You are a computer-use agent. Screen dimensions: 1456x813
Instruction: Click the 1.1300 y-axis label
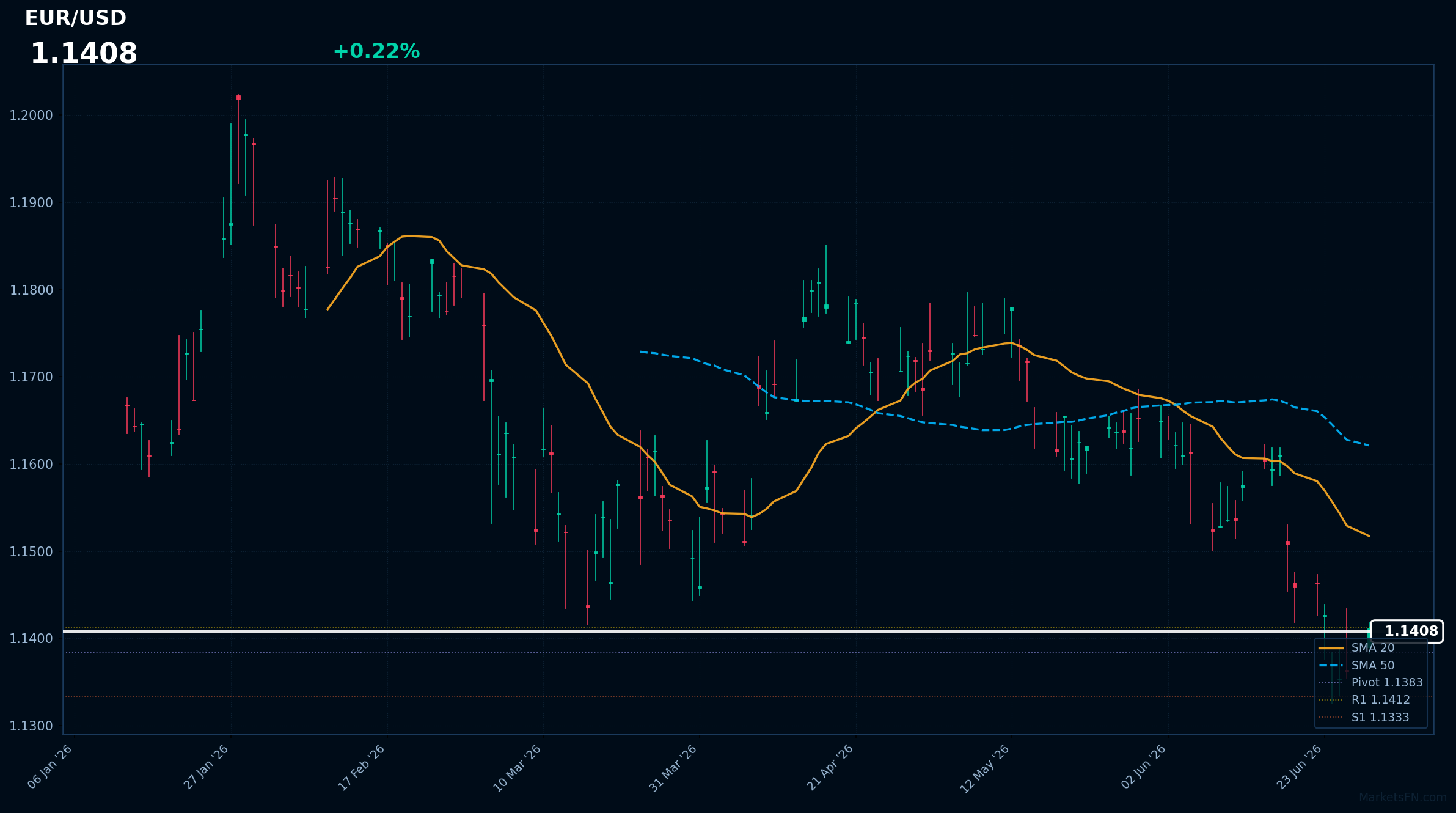pos(31,726)
